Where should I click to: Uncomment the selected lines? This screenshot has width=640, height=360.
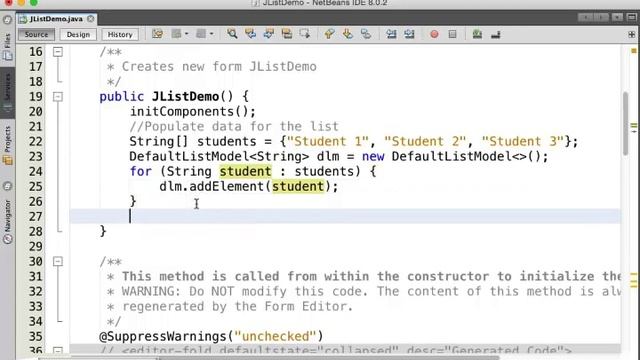click(x=496, y=34)
